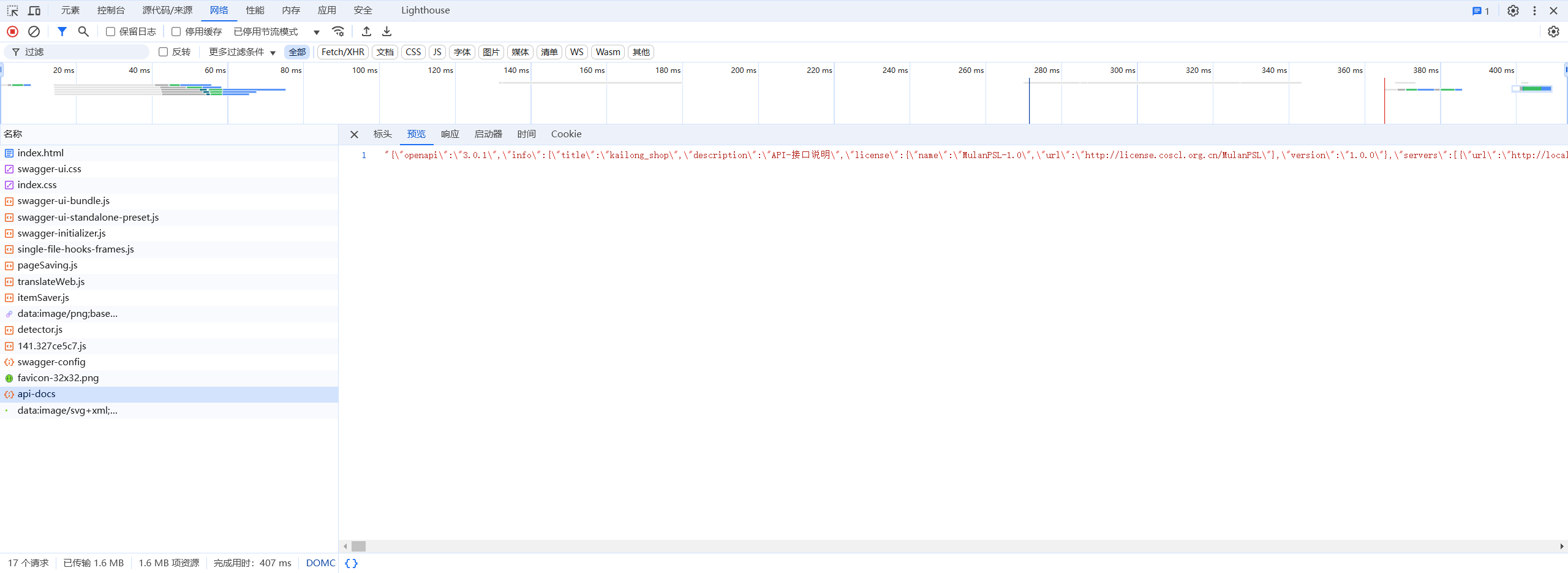Select the swagger-ui.css request
The image size is (1568, 573).
[169, 169]
